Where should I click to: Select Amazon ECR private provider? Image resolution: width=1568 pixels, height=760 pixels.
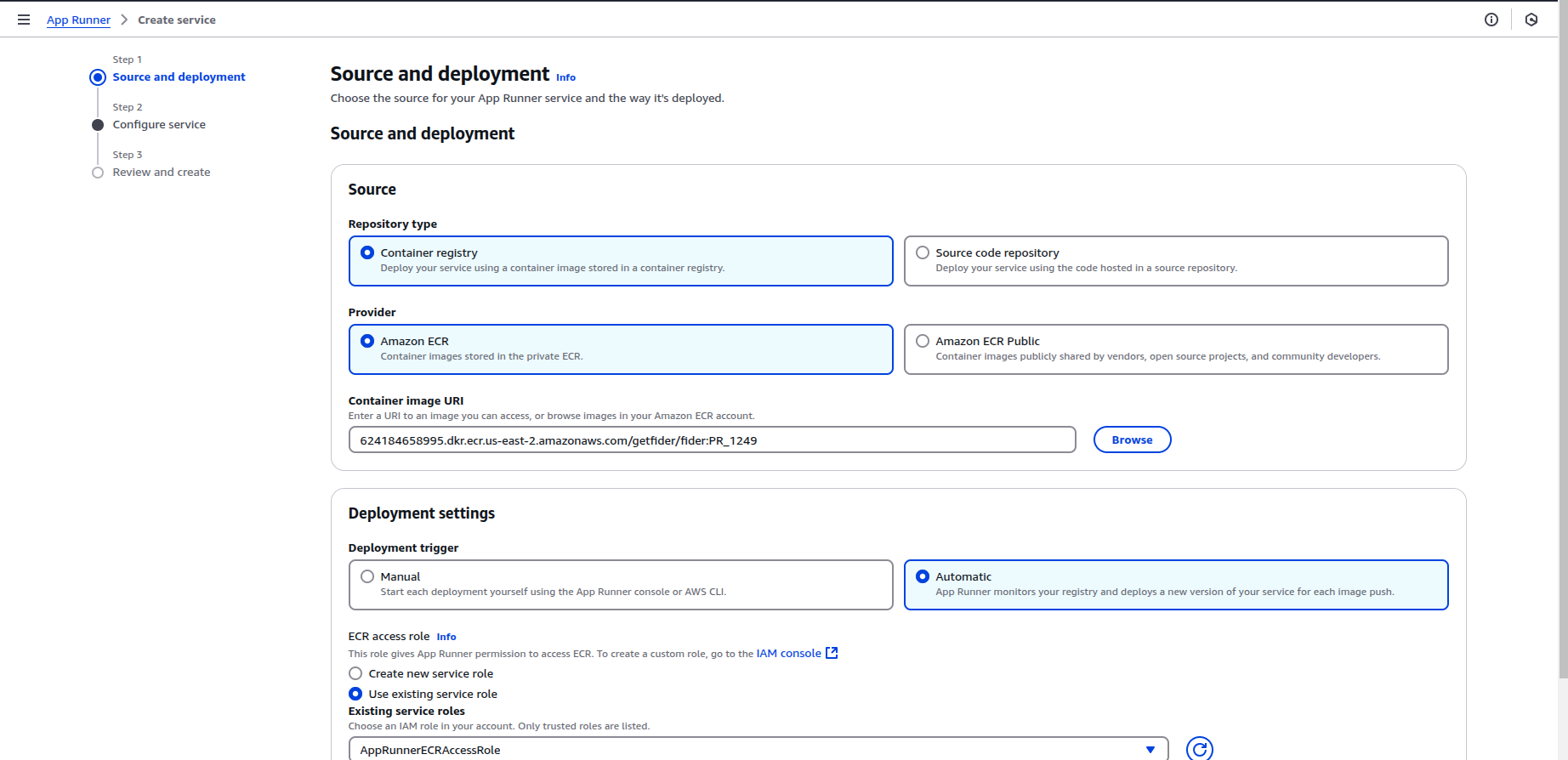367,341
